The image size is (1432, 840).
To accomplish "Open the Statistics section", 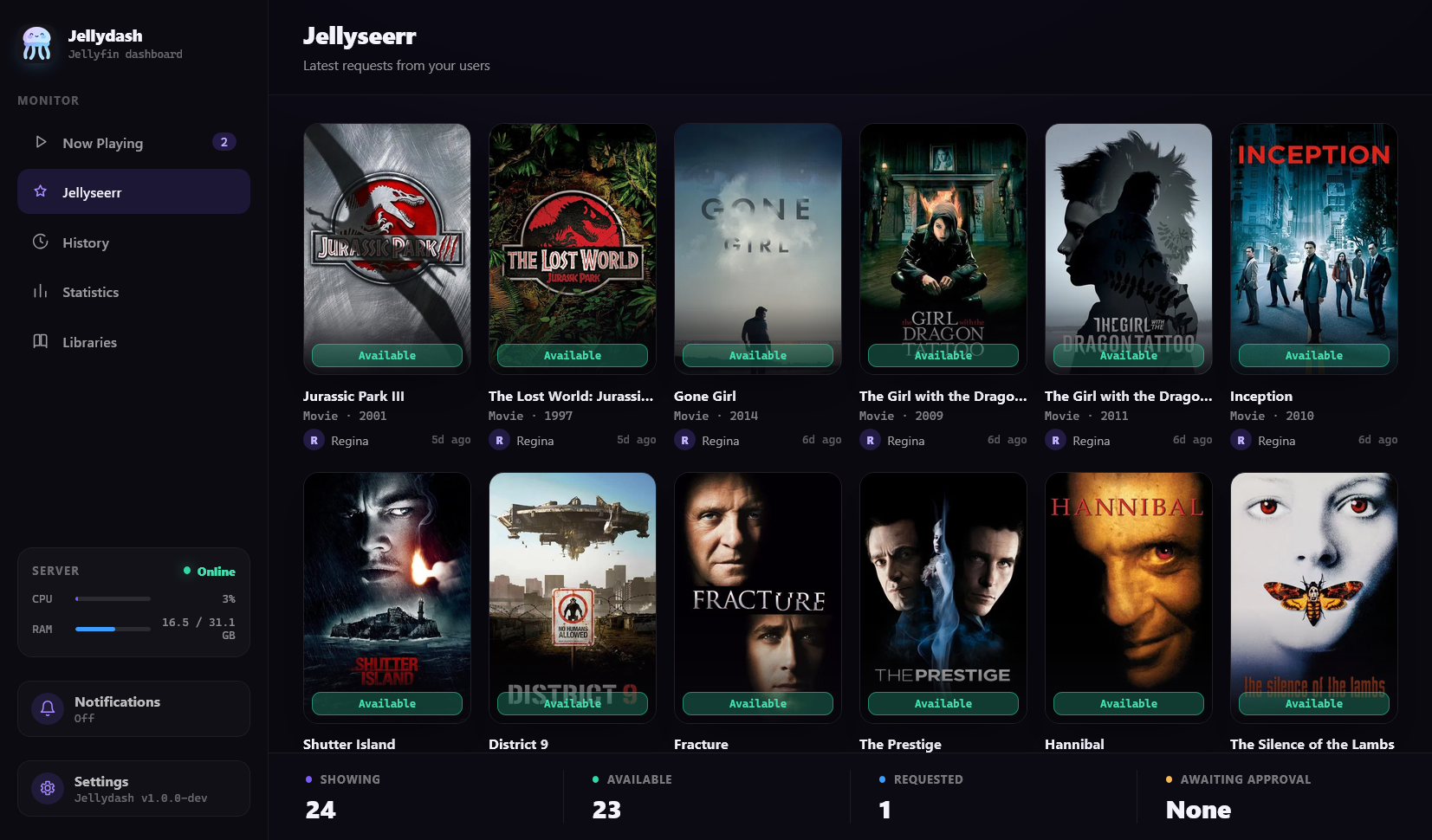I will [133, 292].
